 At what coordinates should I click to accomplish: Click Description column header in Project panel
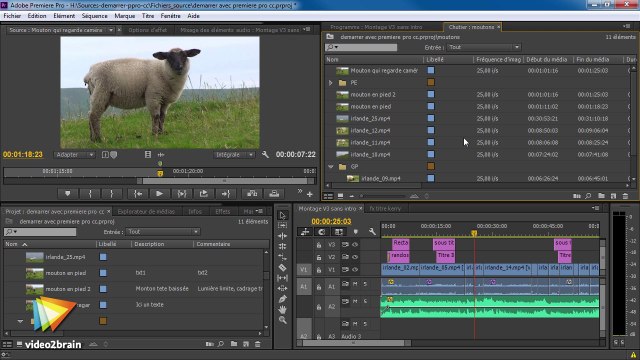coord(149,244)
